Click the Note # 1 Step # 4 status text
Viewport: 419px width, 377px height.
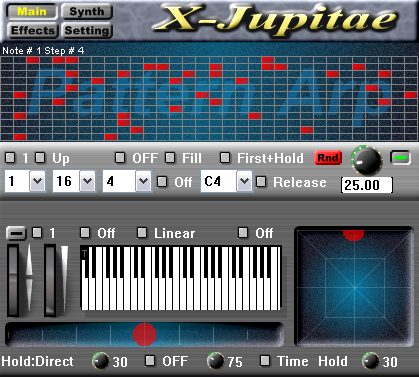click(x=43, y=51)
